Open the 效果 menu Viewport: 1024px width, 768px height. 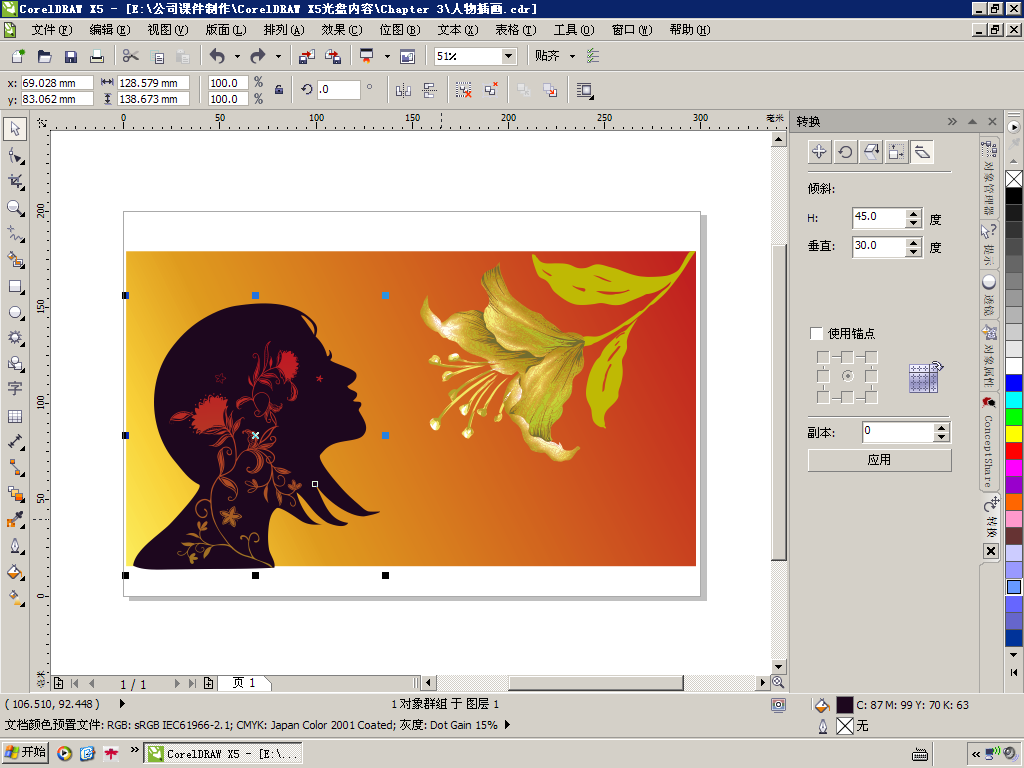pos(342,30)
